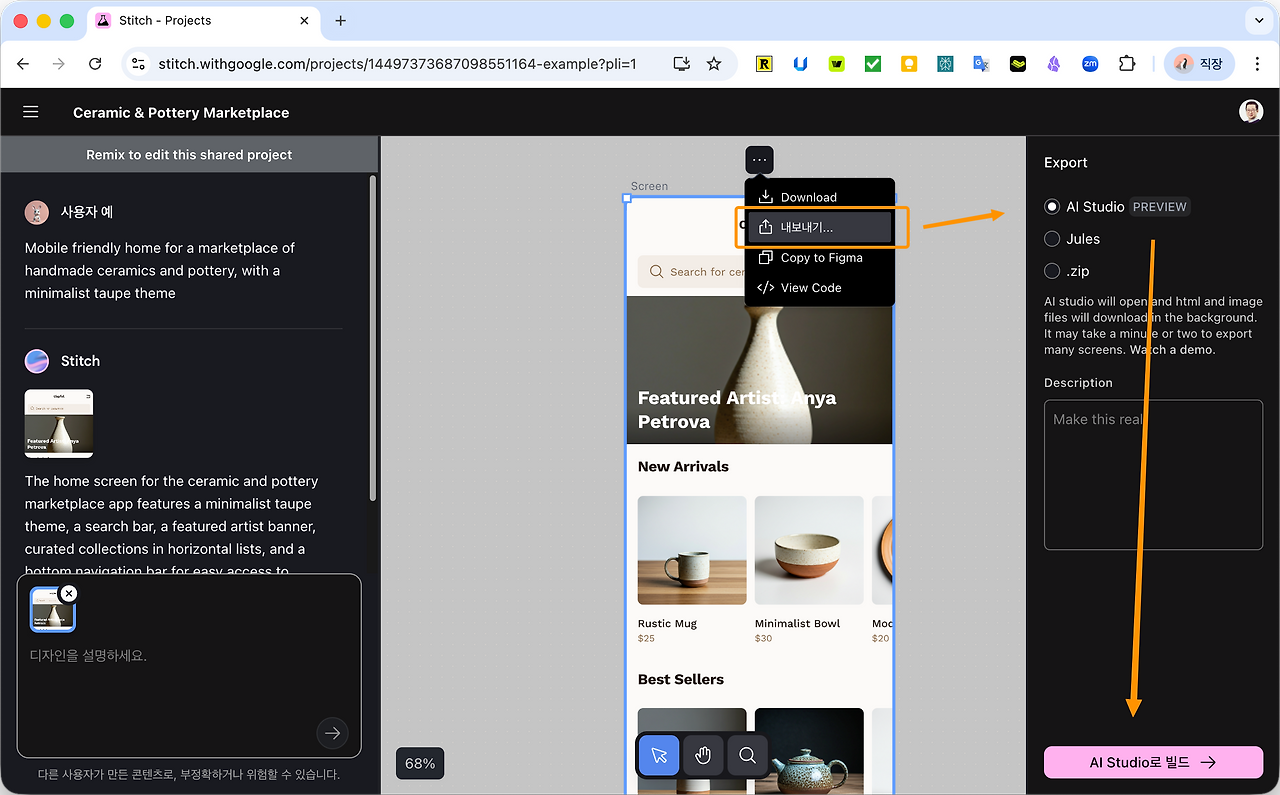Image resolution: width=1280 pixels, height=795 pixels.
Task: Click the 사용자 예 user name
Action: (x=87, y=212)
